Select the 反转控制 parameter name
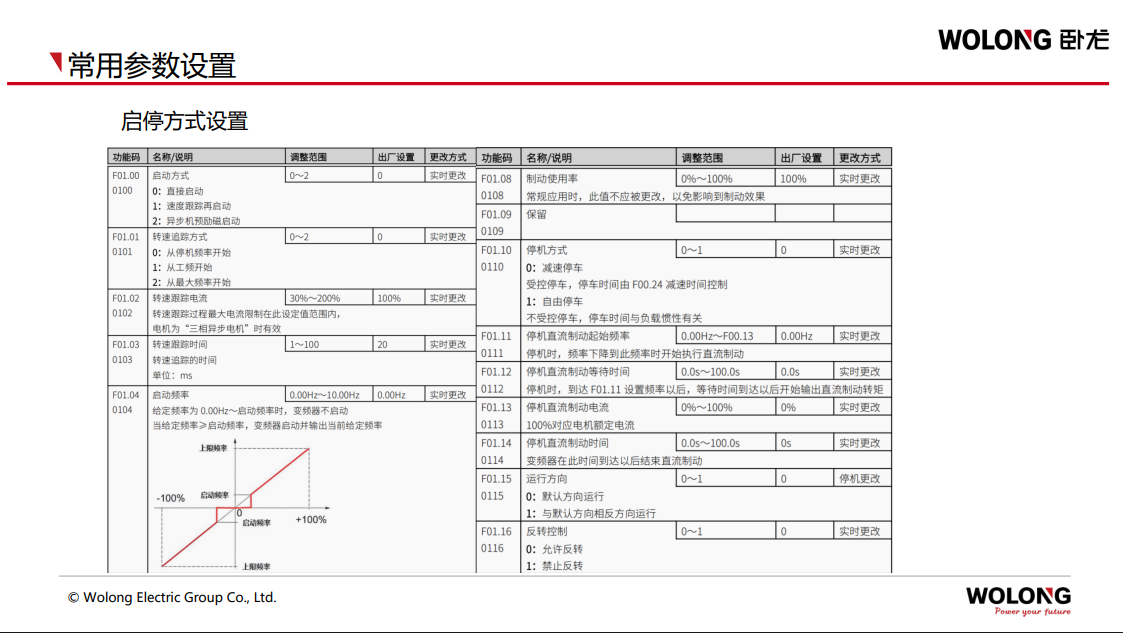The image size is (1123, 633). [x=547, y=531]
